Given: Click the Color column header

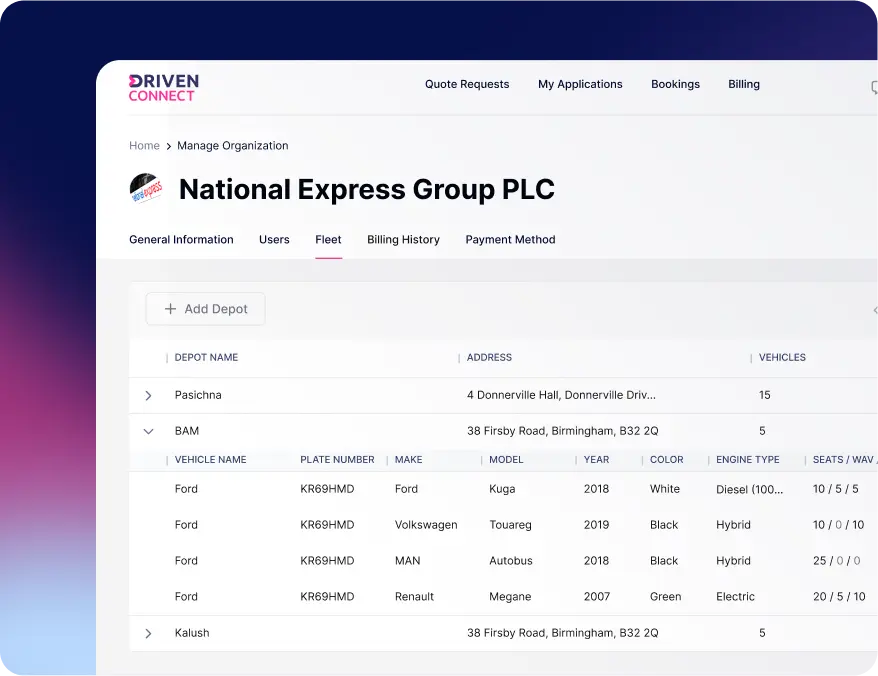Looking at the screenshot, I should pyautogui.click(x=666, y=460).
